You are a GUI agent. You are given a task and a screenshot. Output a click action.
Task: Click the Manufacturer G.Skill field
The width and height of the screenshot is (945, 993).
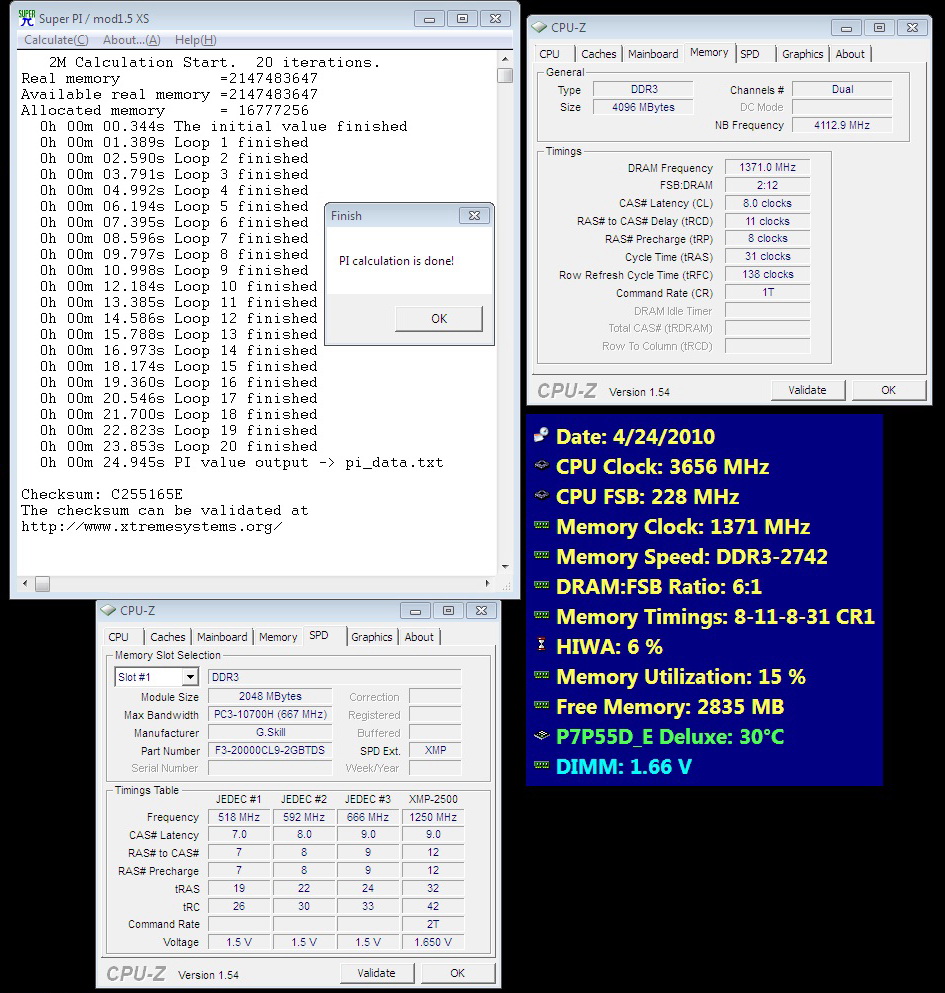tap(270, 733)
